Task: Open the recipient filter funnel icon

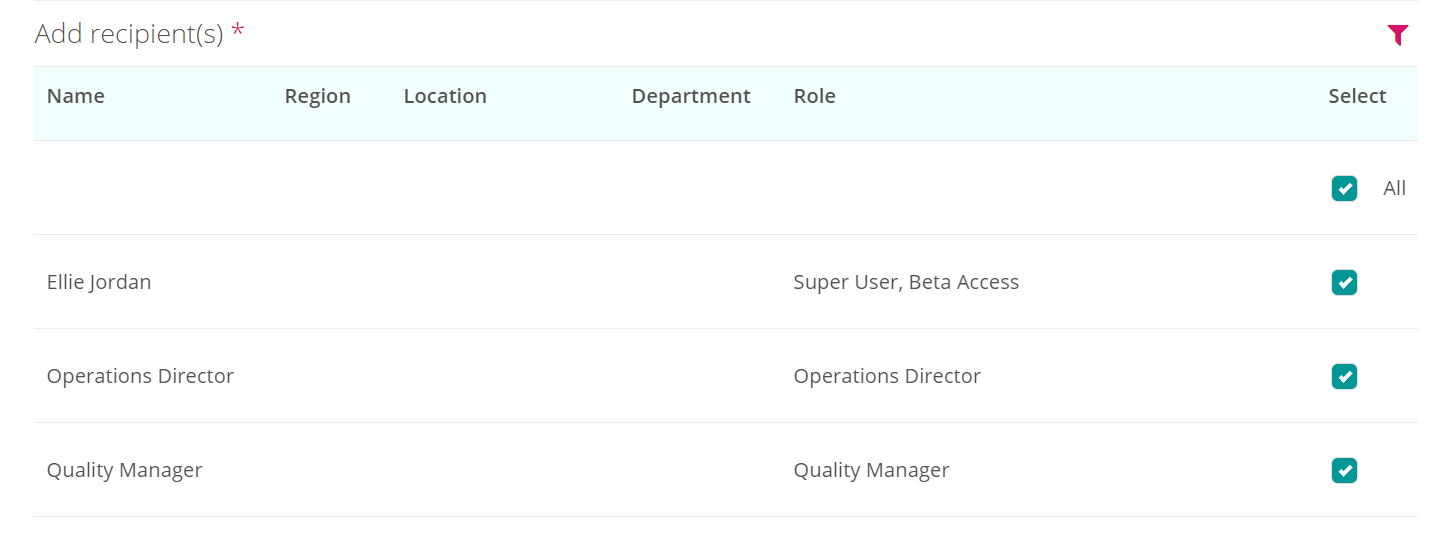Action: [1397, 36]
